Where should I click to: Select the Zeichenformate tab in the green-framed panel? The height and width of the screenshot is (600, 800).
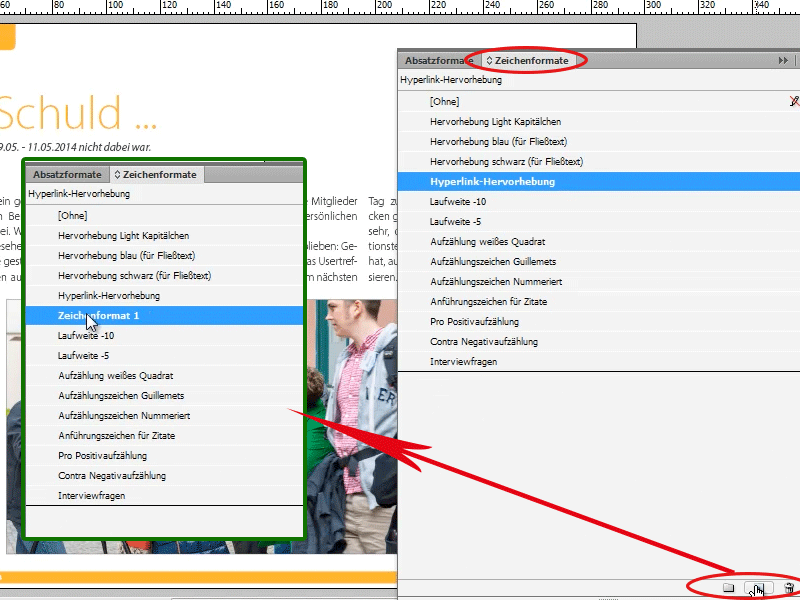pyautogui.click(x=156, y=174)
